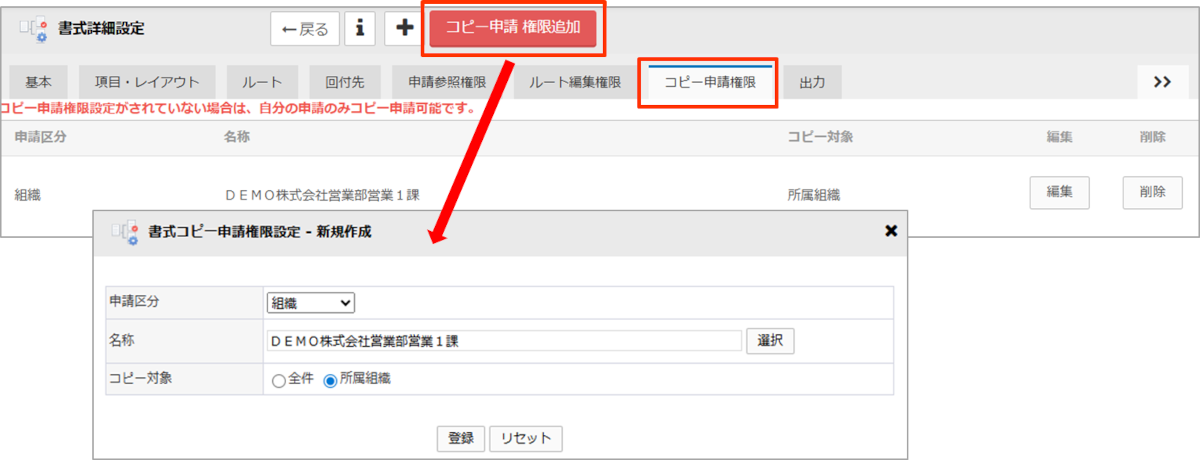This screenshot has height=460, width=1200.
Task: Click 編集 button for the 組織 row
Action: (x=1059, y=192)
